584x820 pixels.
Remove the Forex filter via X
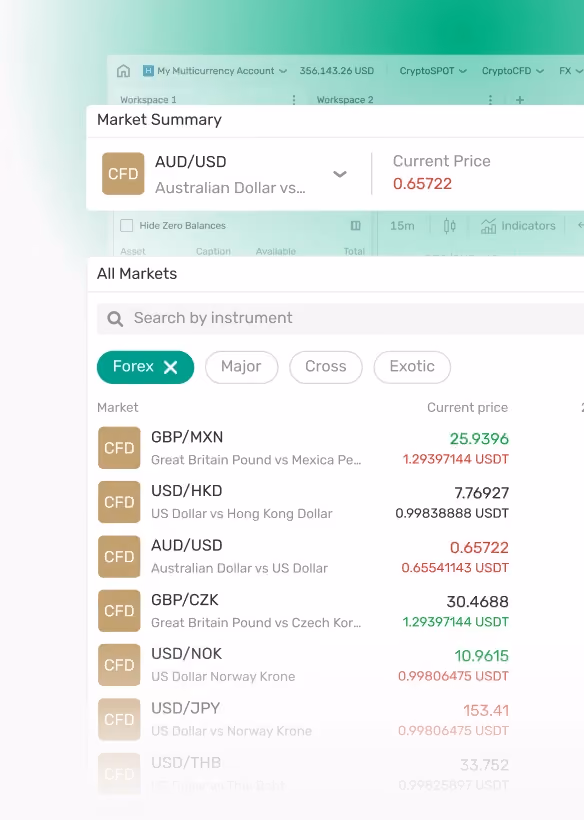tap(170, 367)
